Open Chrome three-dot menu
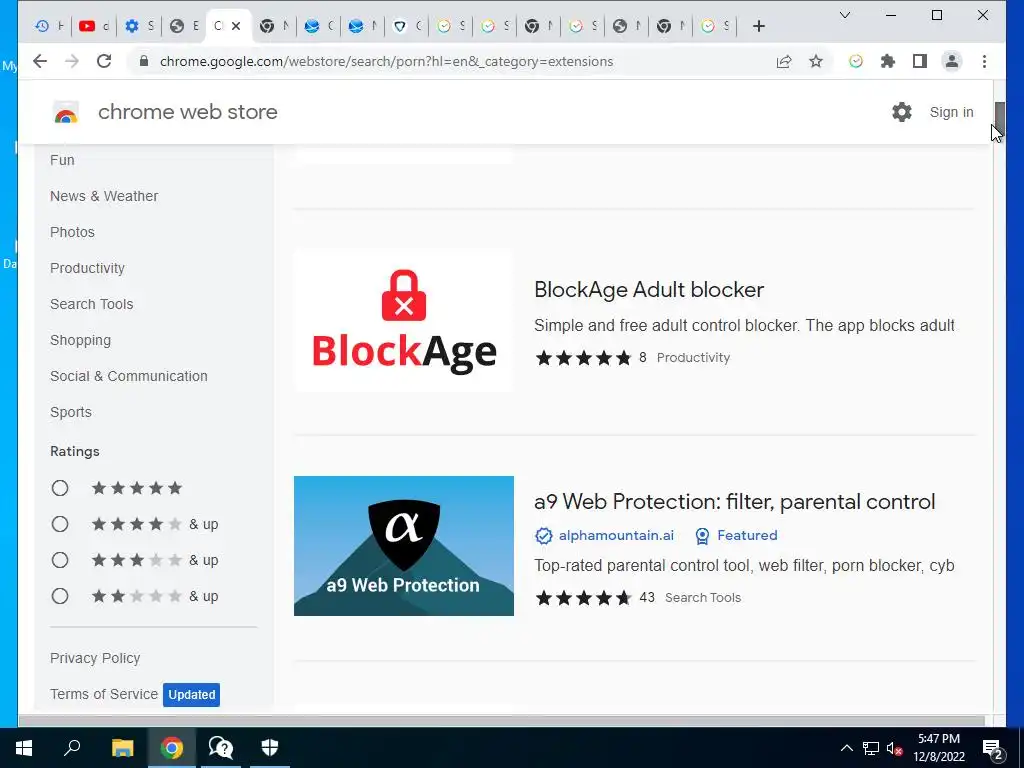The image size is (1024, 768). [x=984, y=61]
